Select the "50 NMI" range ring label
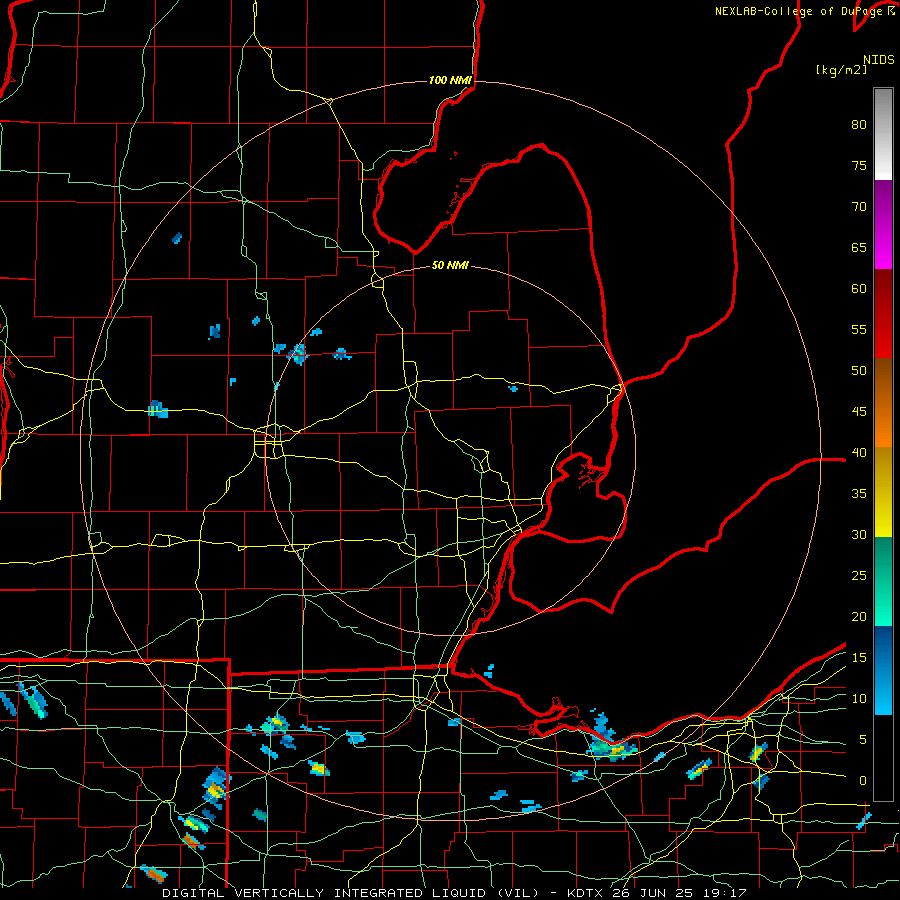Viewport: 900px width, 900px height. pyautogui.click(x=450, y=265)
